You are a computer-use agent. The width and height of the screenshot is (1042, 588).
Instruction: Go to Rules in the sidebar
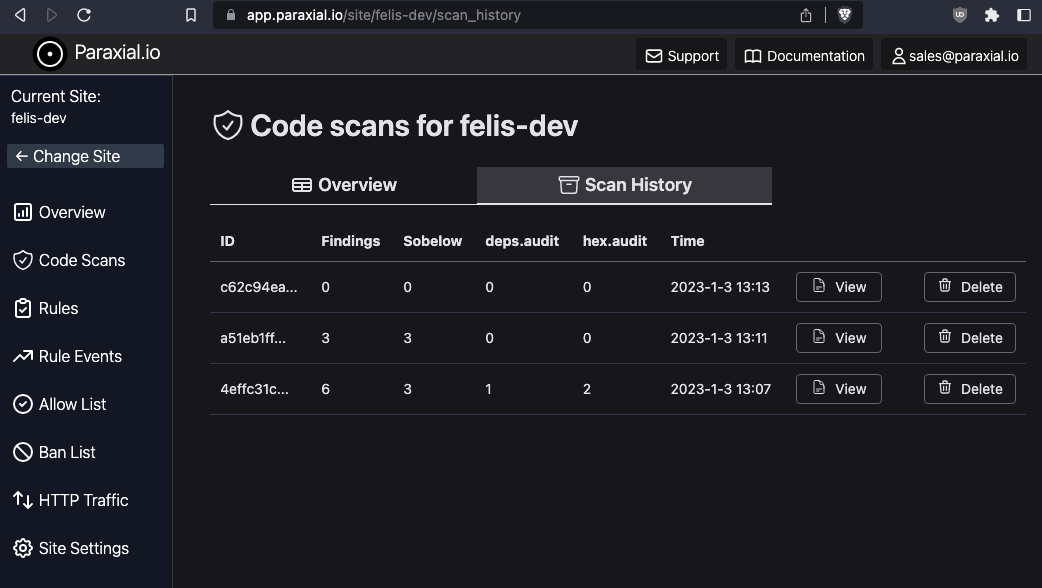pyautogui.click(x=45, y=308)
